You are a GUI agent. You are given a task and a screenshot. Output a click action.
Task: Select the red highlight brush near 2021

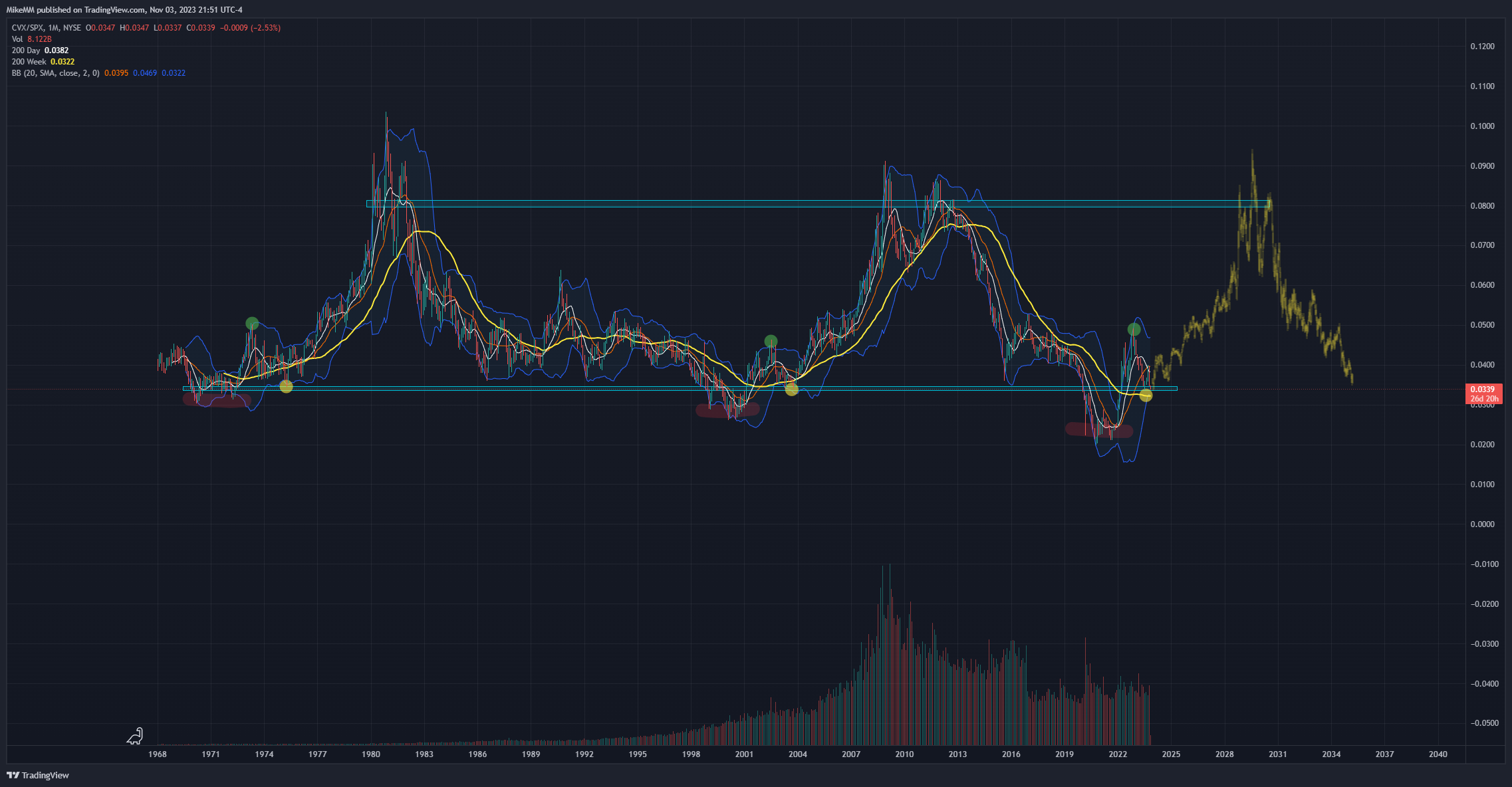point(1099,430)
